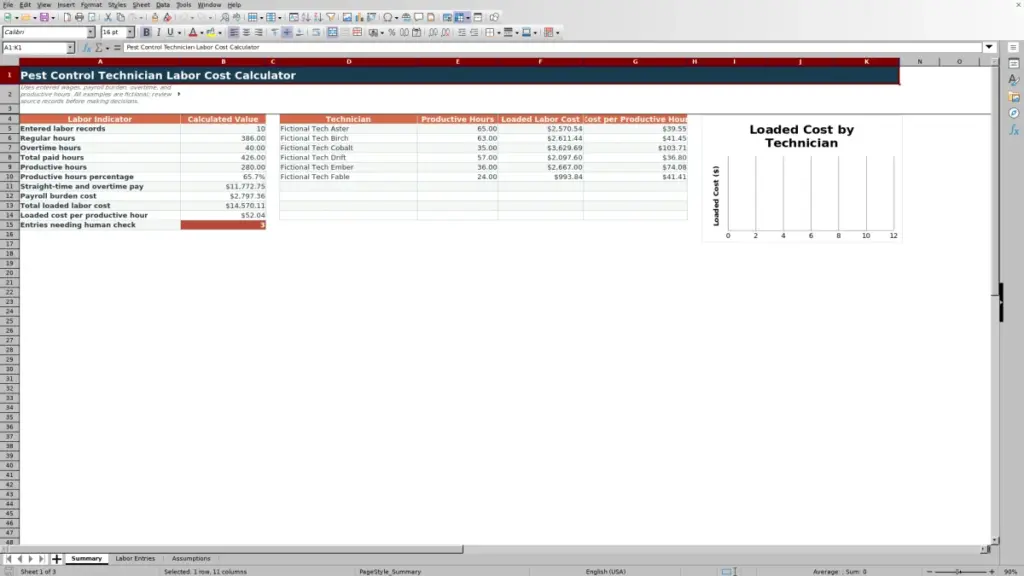The height and width of the screenshot is (576, 1024).
Task: Toggle Italic formatting
Action: click(158, 33)
